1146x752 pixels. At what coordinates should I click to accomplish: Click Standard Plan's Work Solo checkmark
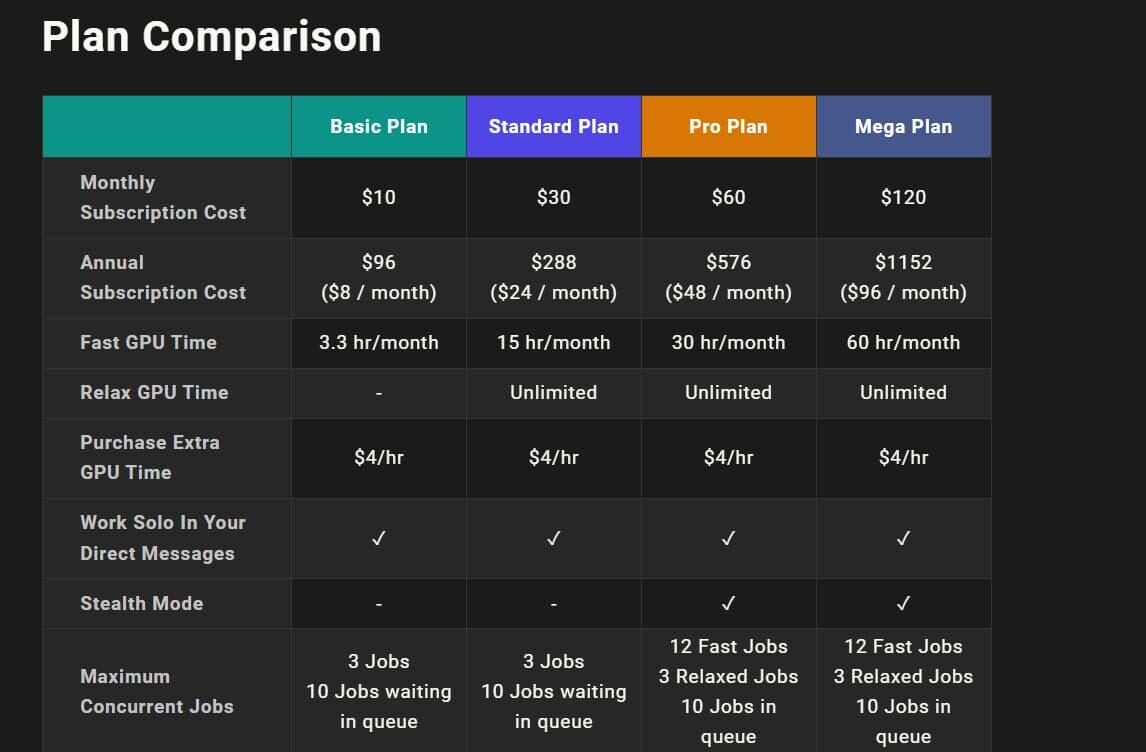pos(553,538)
